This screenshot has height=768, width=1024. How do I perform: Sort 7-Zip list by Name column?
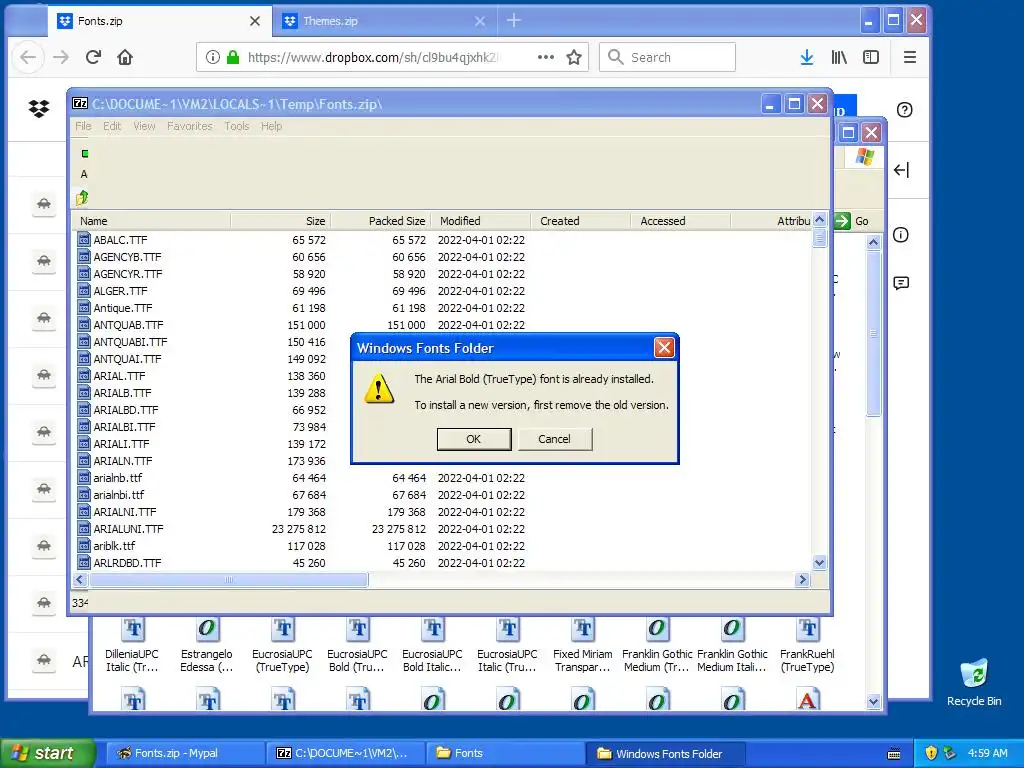pos(151,221)
